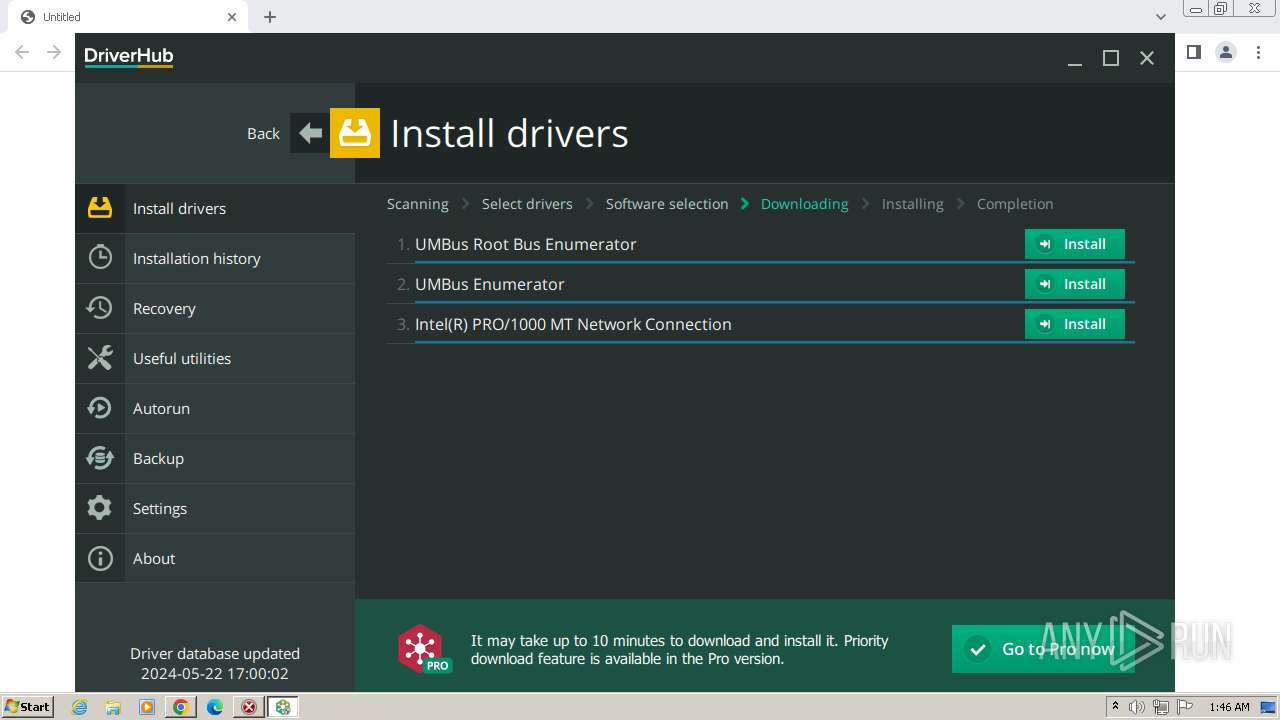Viewport: 1280px width, 720px height.
Task: Install UMBus Enumerator driver
Action: 1075,284
